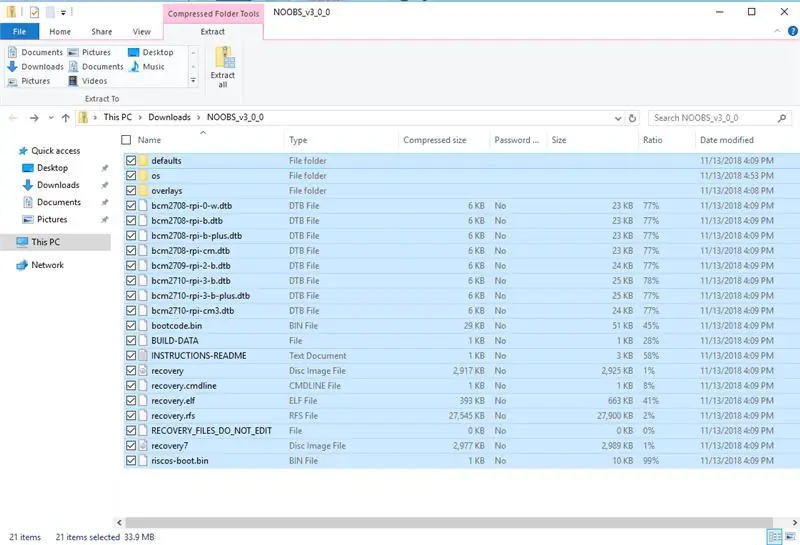Click the INSTRUCTIONS-README document icon
Screen dimensions: 800x545
pyautogui.click(x=143, y=356)
